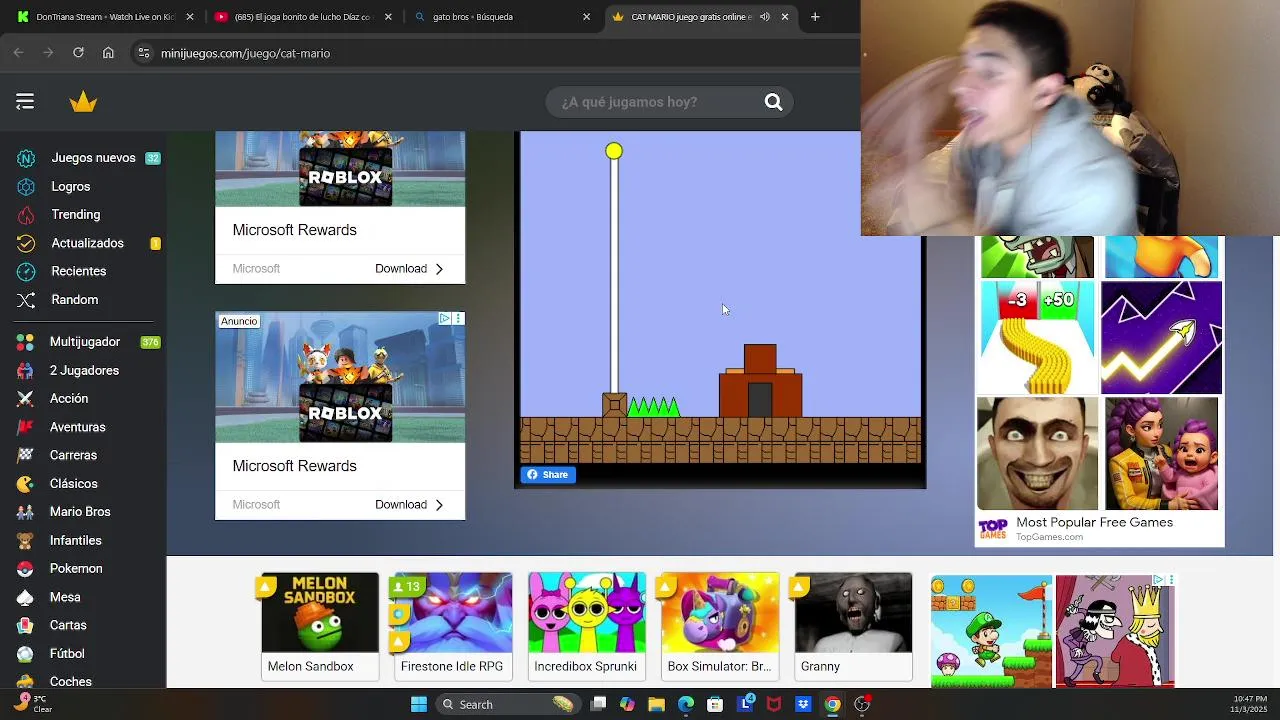The height and width of the screenshot is (720, 1280).
Task: Click the Acción crossed swords icon
Action: point(26,398)
